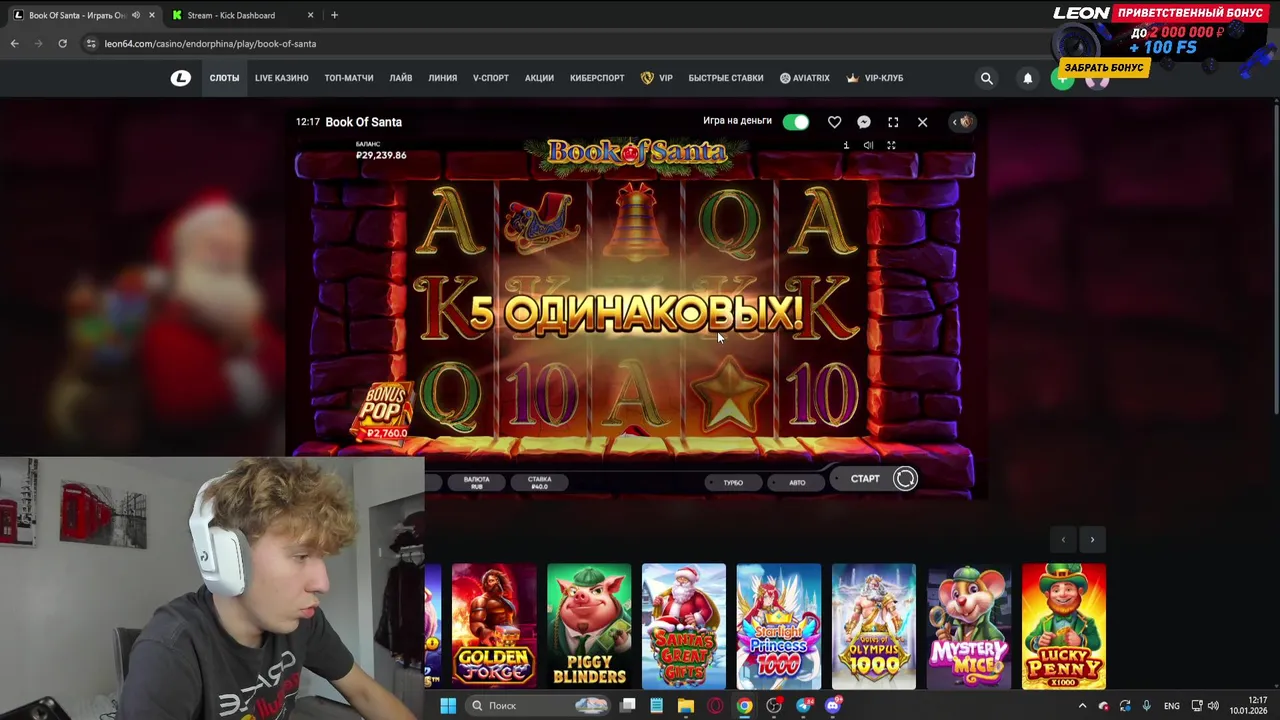Open site information icon in address bar

[x=91, y=44]
